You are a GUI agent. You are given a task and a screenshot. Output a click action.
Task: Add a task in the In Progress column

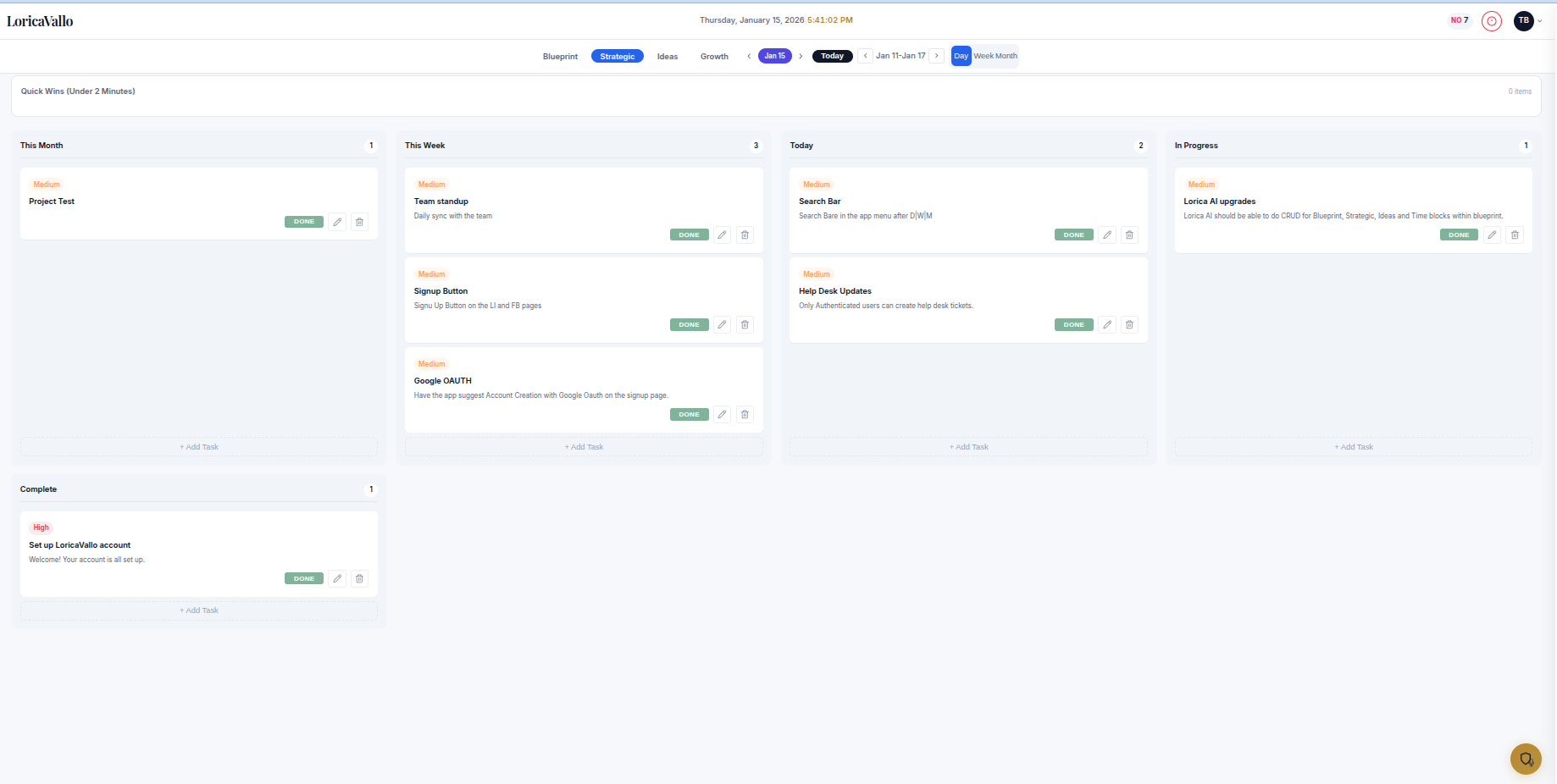pos(1353,446)
